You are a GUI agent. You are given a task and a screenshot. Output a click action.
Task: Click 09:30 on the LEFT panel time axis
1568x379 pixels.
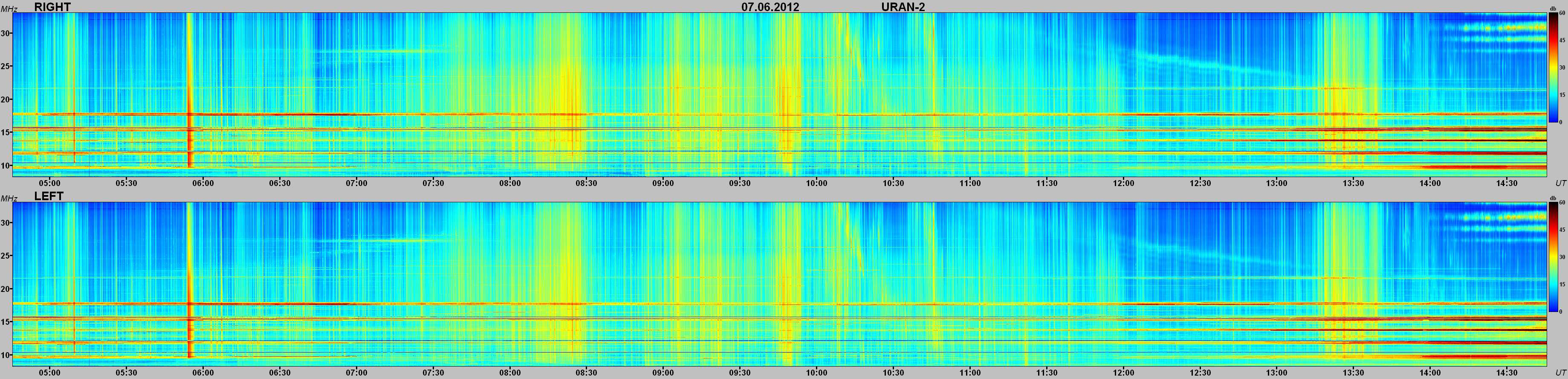[x=740, y=372]
